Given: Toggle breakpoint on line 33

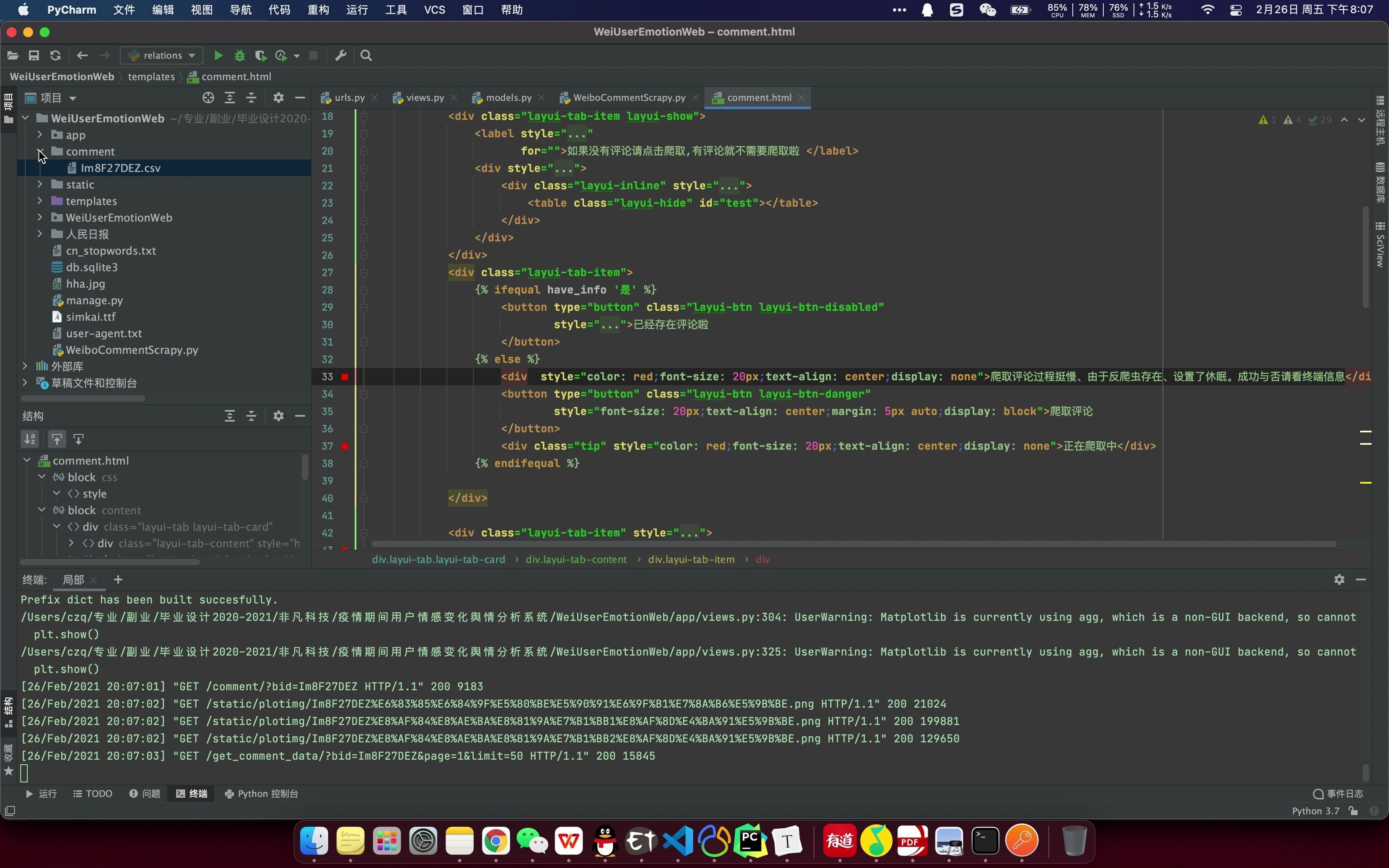Looking at the screenshot, I should point(344,377).
